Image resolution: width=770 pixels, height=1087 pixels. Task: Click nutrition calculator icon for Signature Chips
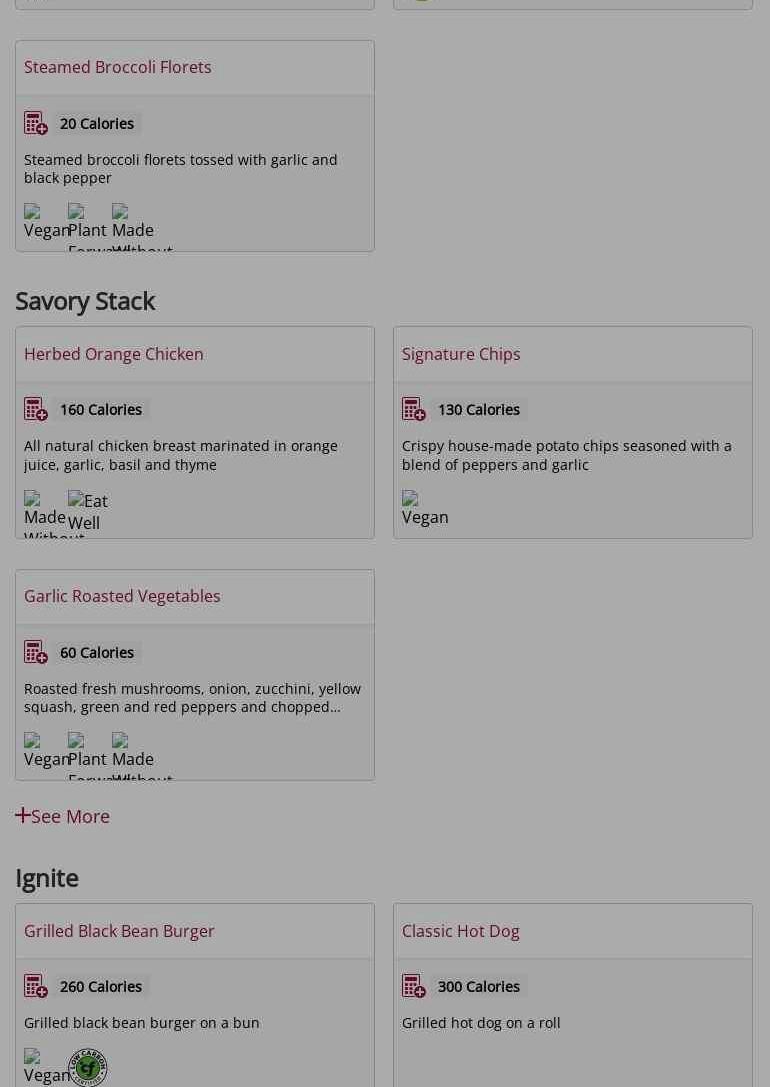(414, 409)
